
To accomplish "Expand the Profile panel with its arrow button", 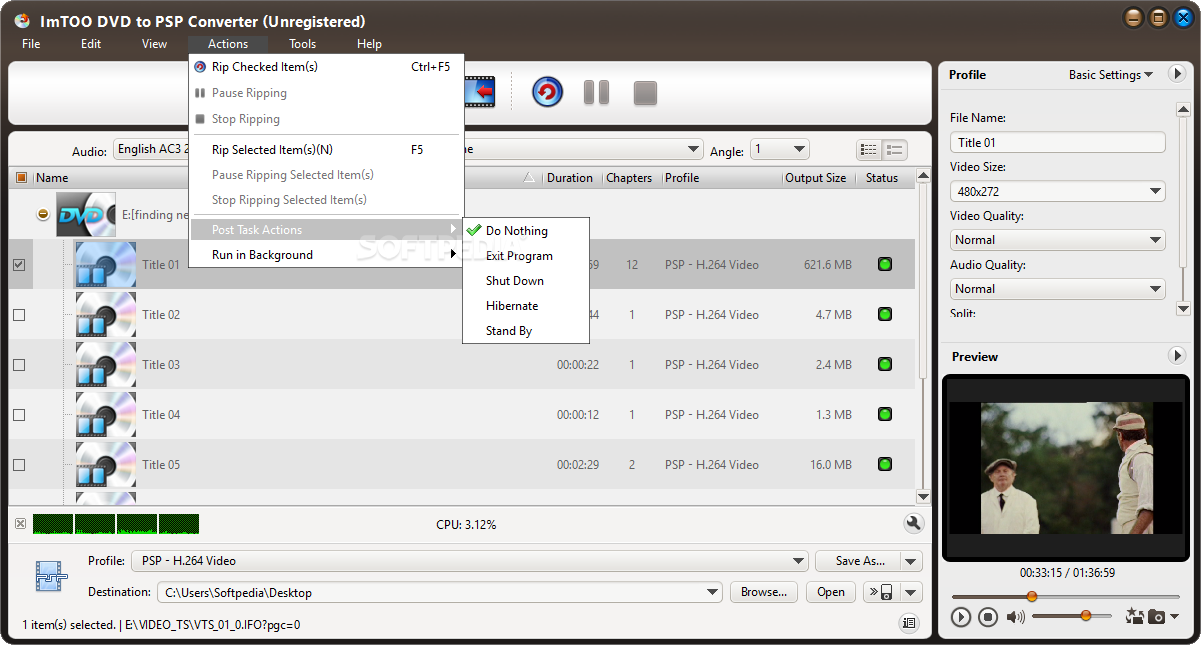I will 1177,74.
